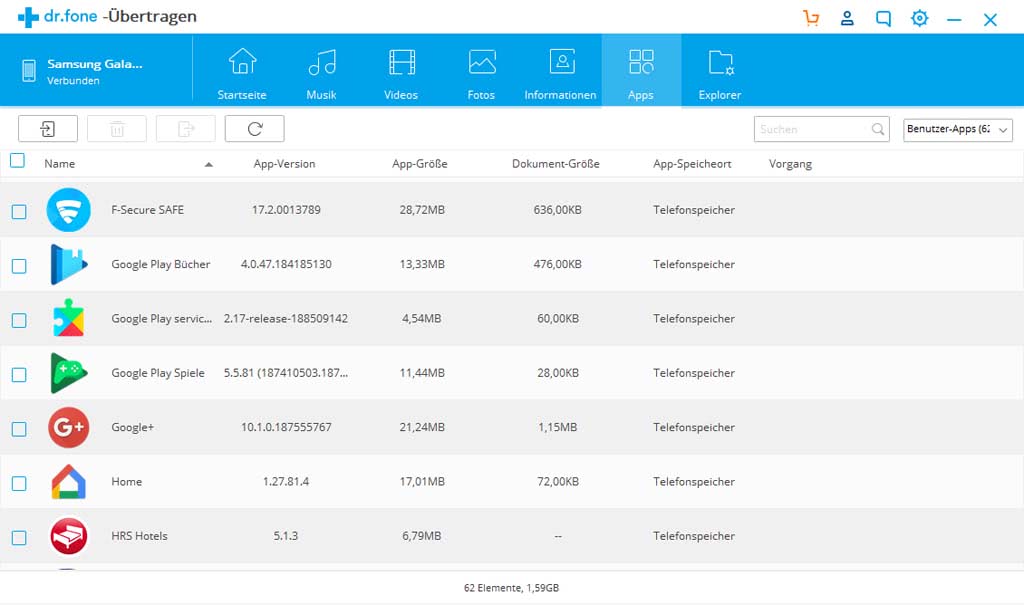The height and width of the screenshot is (605, 1024).
Task: Select the Google+ app checkbox
Action: (x=17, y=427)
